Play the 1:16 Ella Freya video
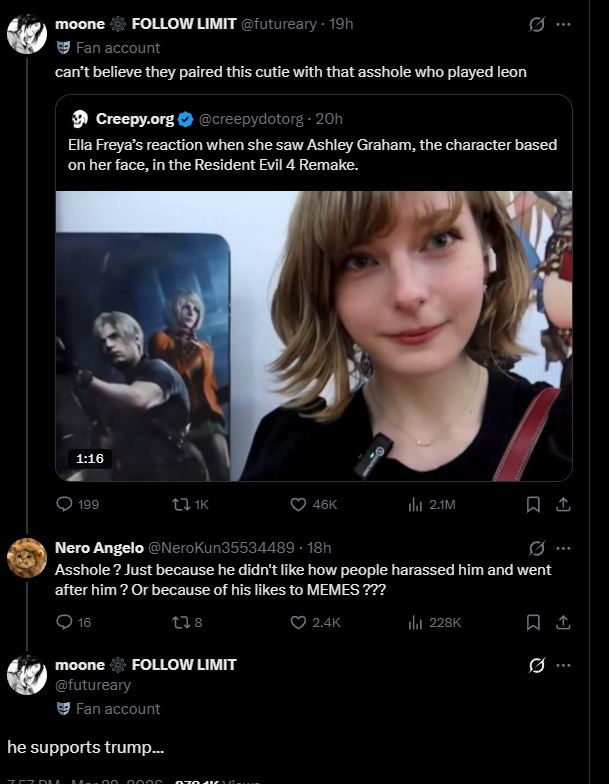This screenshot has height=784, width=609. click(x=313, y=336)
